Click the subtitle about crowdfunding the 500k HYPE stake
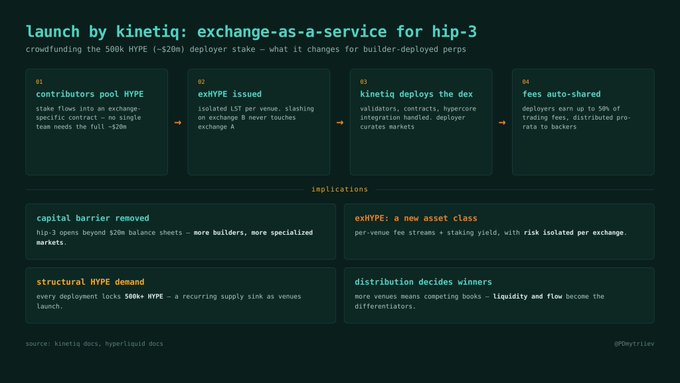This screenshot has height=383, width=680. click(x=246, y=49)
